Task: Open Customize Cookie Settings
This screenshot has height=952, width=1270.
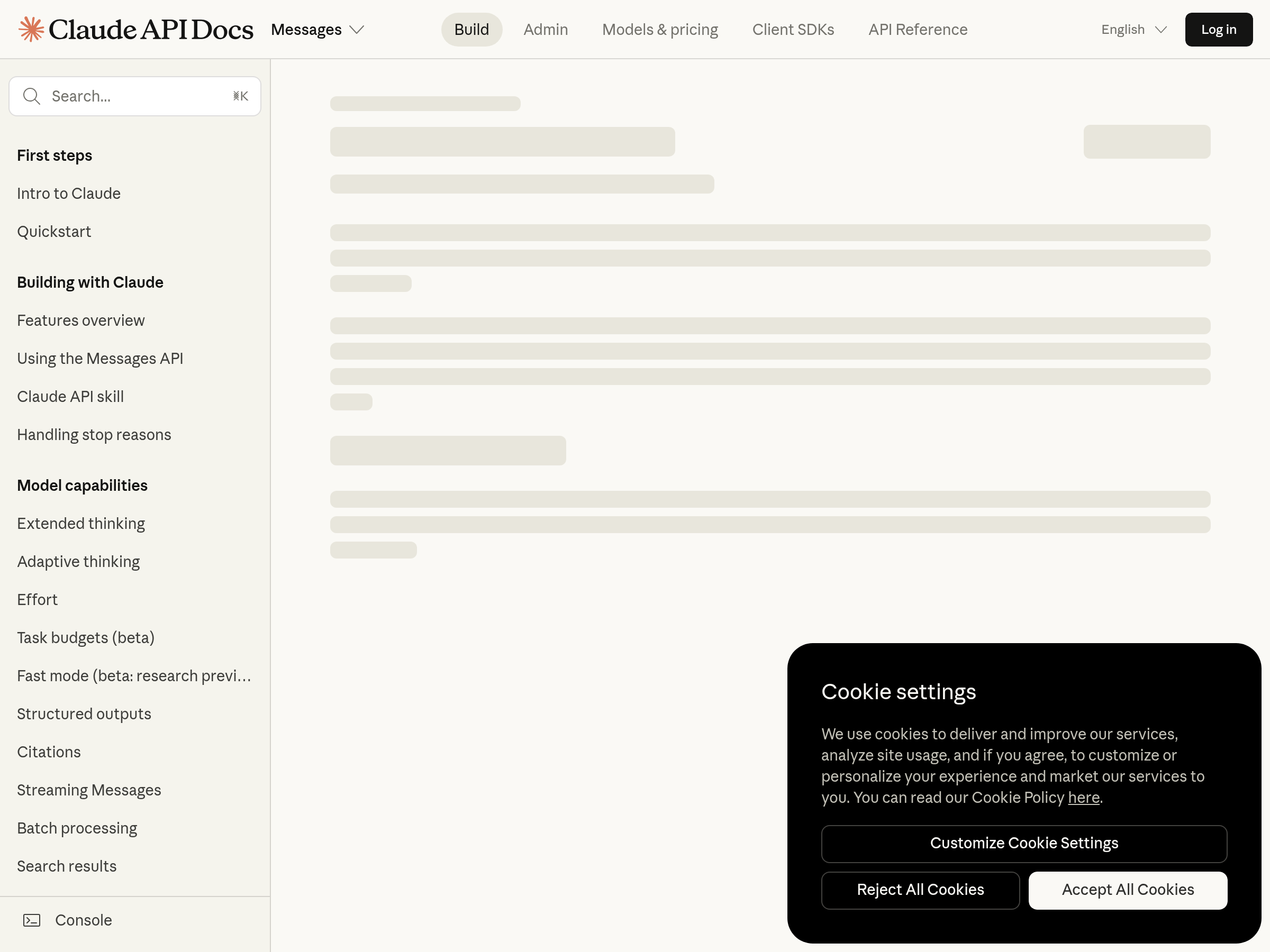Action: [x=1024, y=844]
